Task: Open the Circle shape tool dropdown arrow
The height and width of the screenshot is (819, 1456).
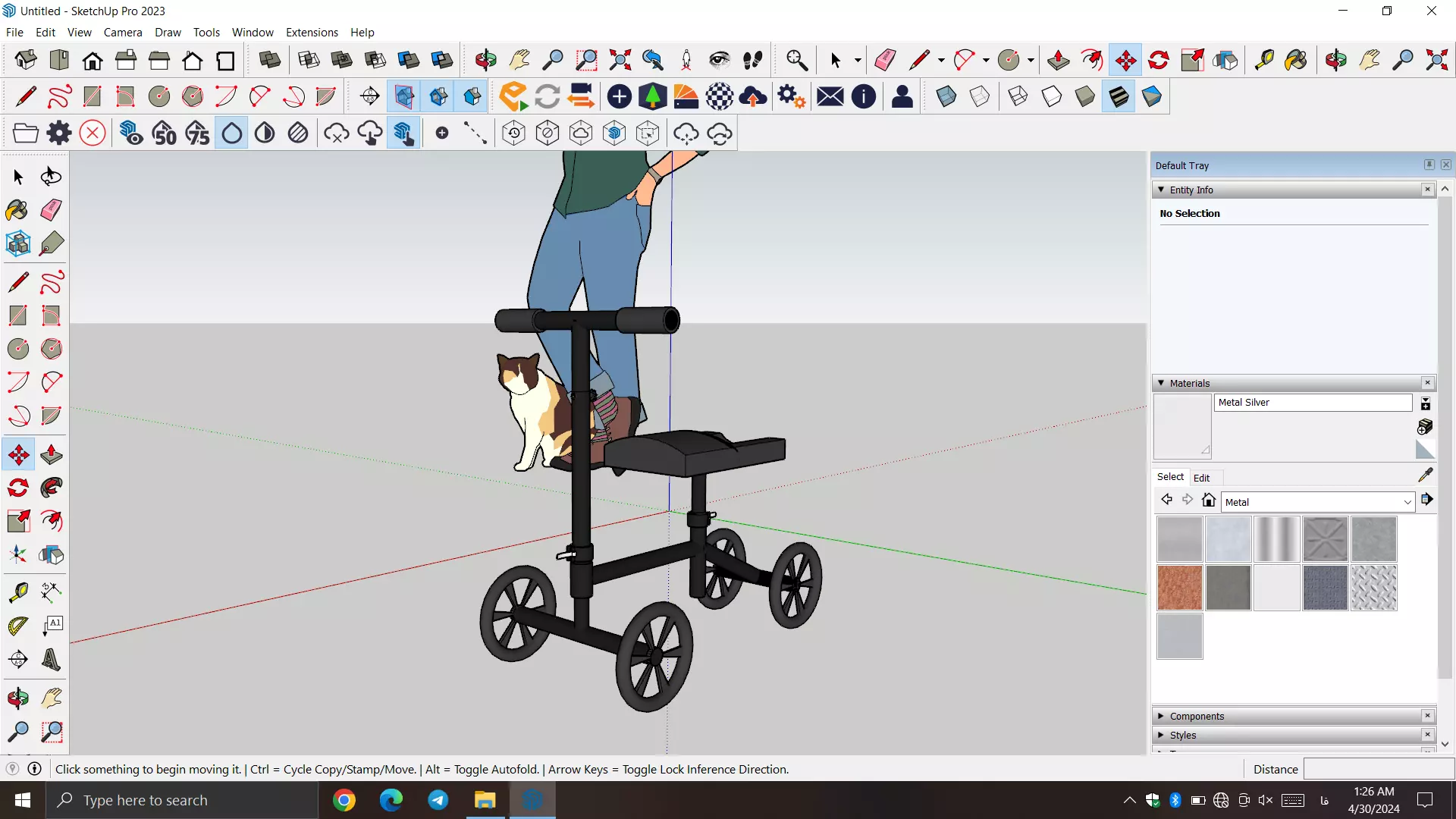Action: 1031,60
